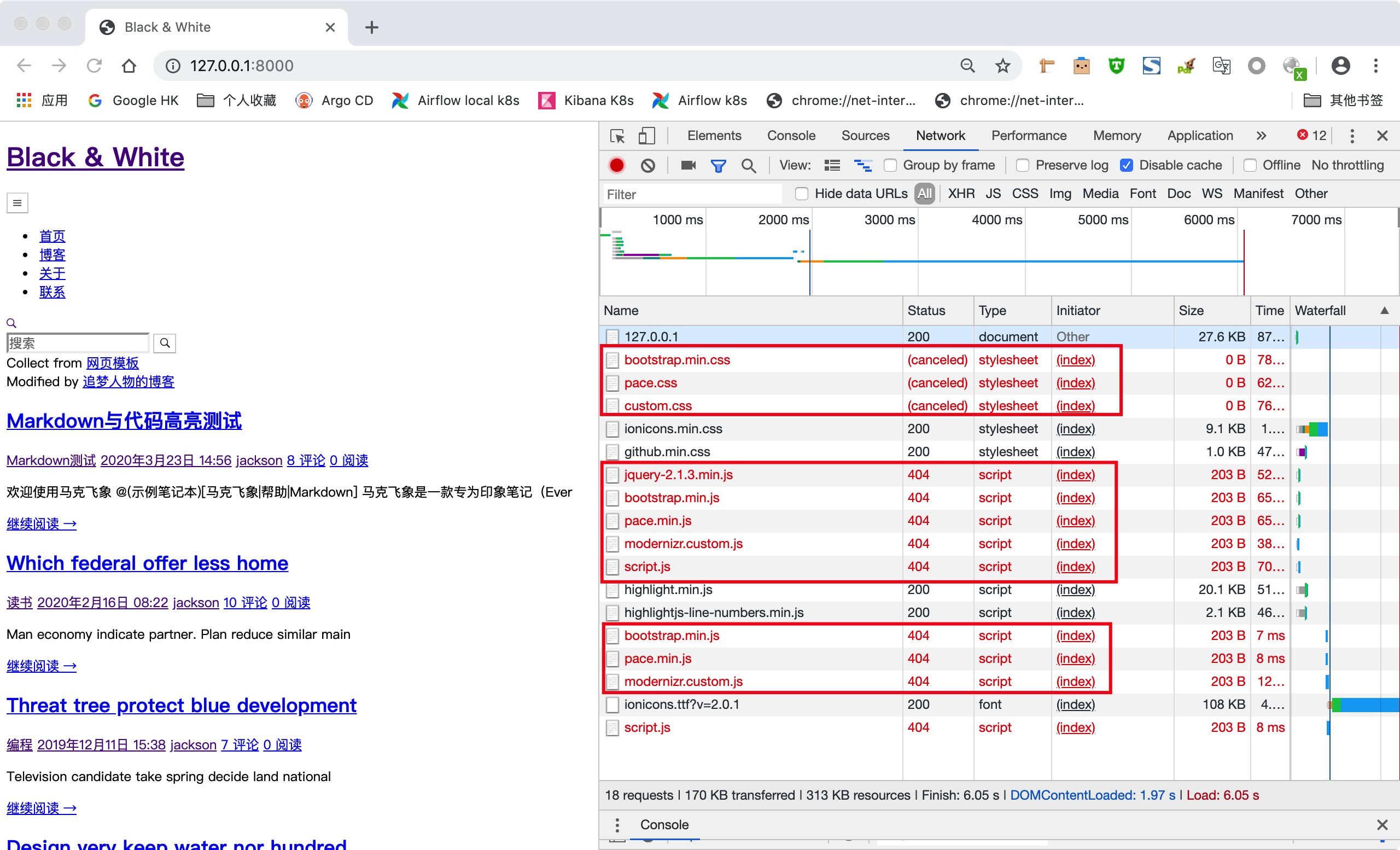Click the red record network log button
Image resolution: width=1400 pixels, height=850 pixels.
(616, 165)
